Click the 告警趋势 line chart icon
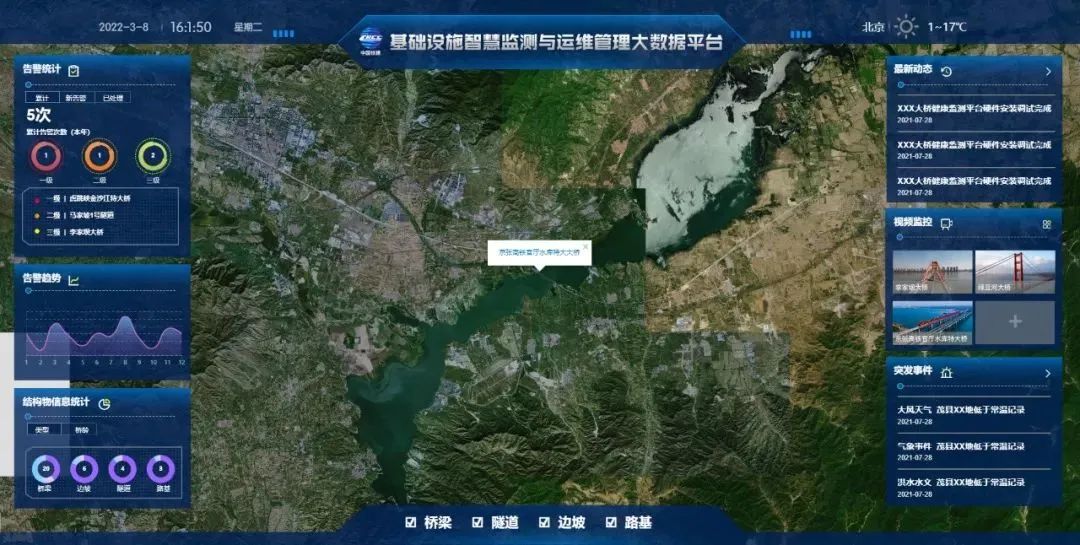This screenshot has height=545, width=1080. (x=74, y=279)
